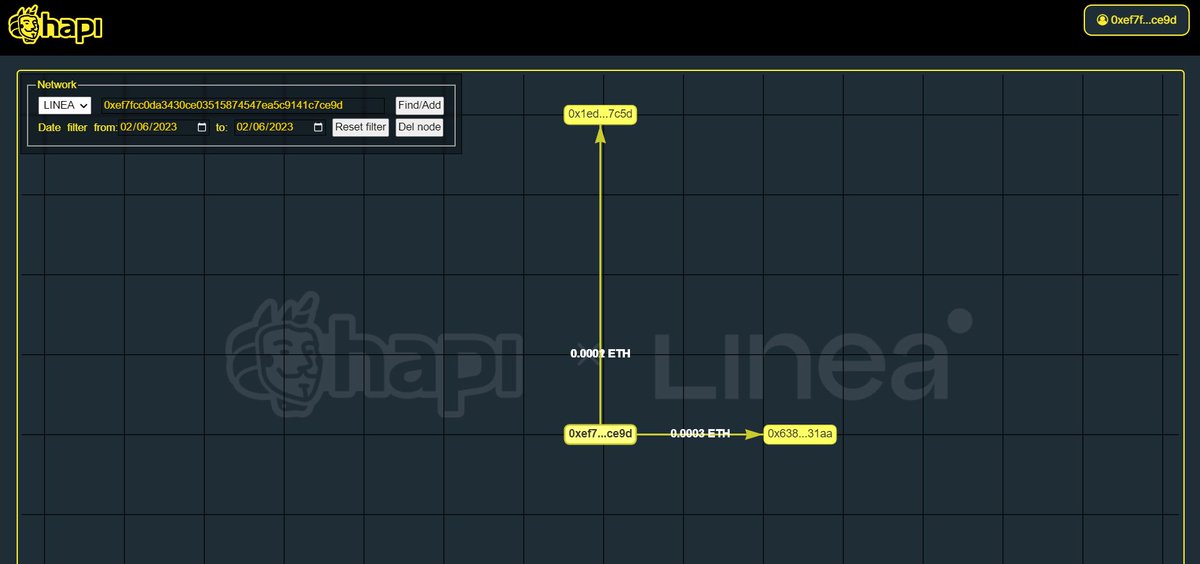Click the Reset filter button
The height and width of the screenshot is (564, 1200).
point(360,127)
